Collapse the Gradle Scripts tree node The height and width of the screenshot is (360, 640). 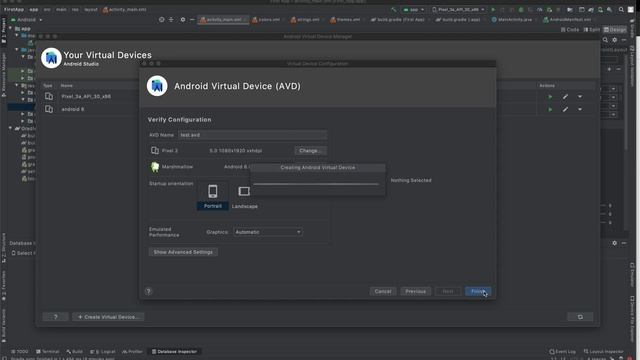tap(11, 128)
